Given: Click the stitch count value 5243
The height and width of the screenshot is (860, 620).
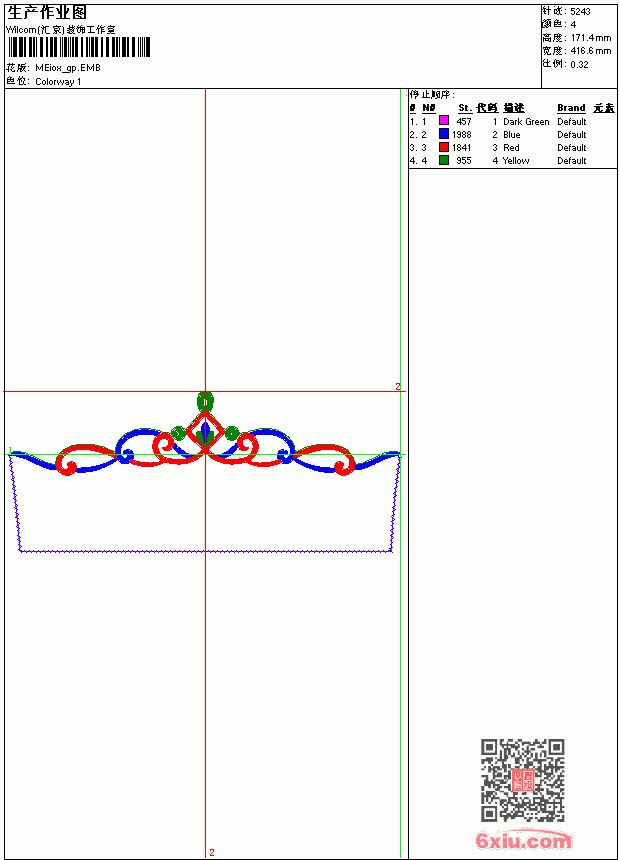Looking at the screenshot, I should (580, 12).
